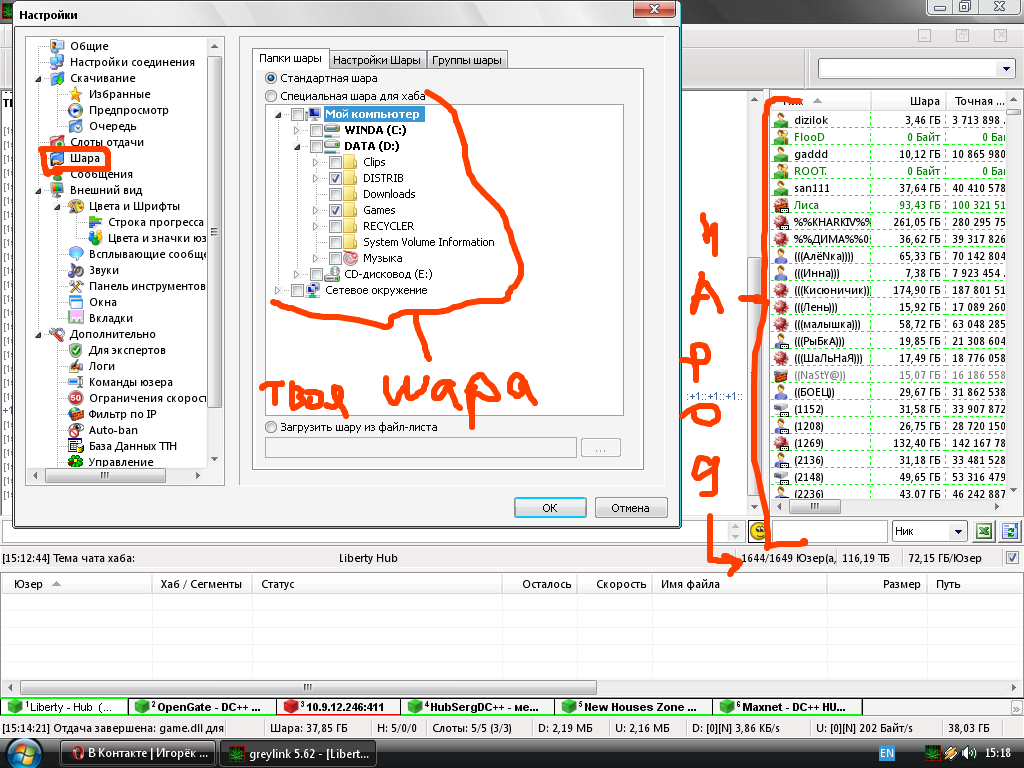Screen dimensions: 1024x768
Task: Click the Окна window icon
Action: [x=76, y=302]
